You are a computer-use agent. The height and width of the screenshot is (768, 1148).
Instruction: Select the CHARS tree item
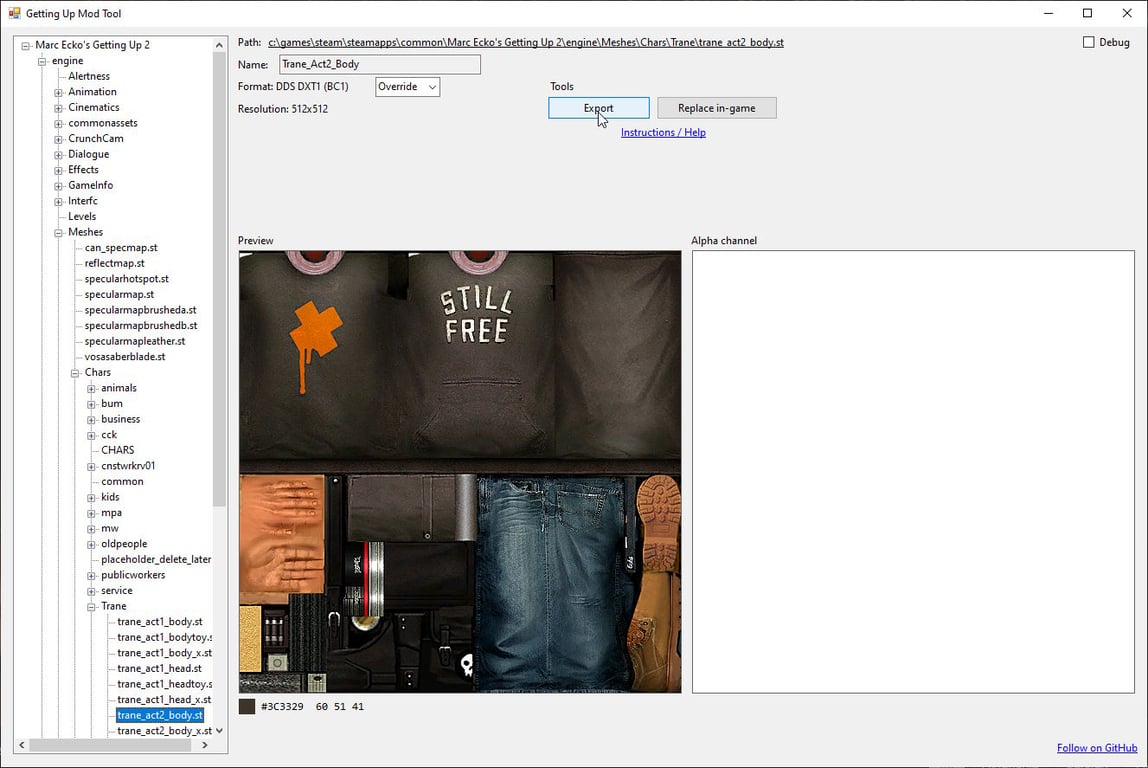click(118, 450)
